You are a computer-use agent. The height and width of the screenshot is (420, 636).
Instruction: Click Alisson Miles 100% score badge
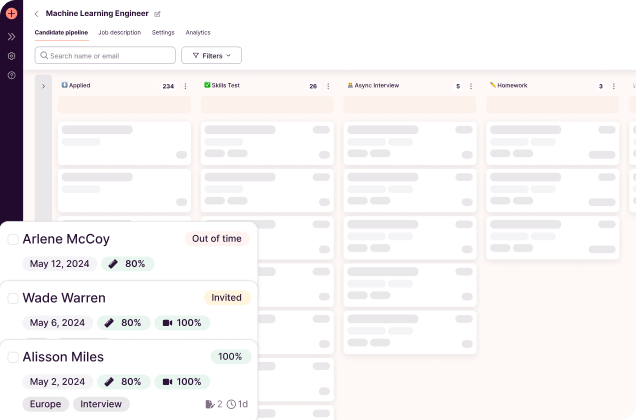click(230, 357)
